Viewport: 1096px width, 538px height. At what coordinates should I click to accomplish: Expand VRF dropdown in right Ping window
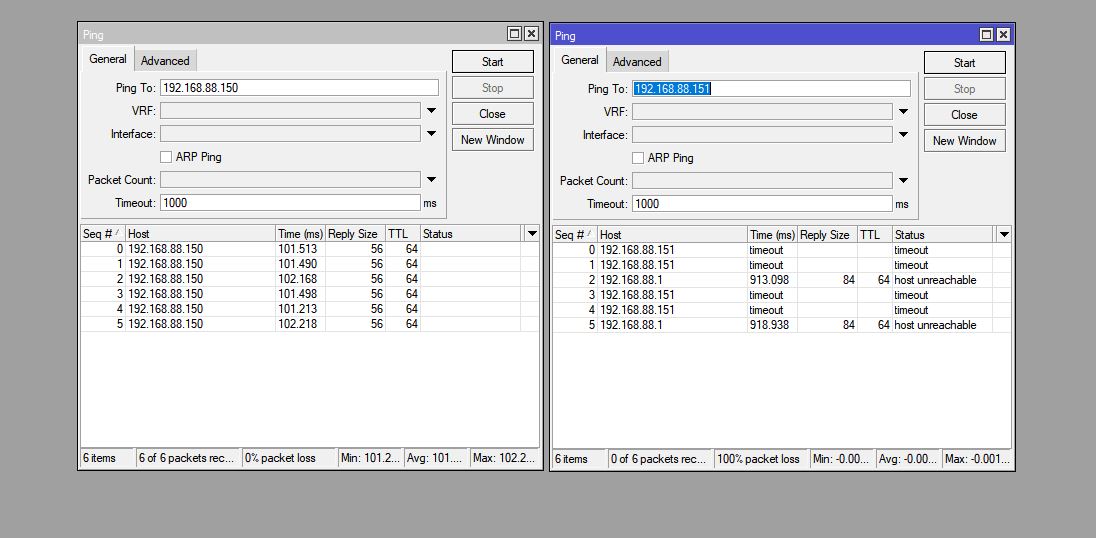tap(903, 112)
